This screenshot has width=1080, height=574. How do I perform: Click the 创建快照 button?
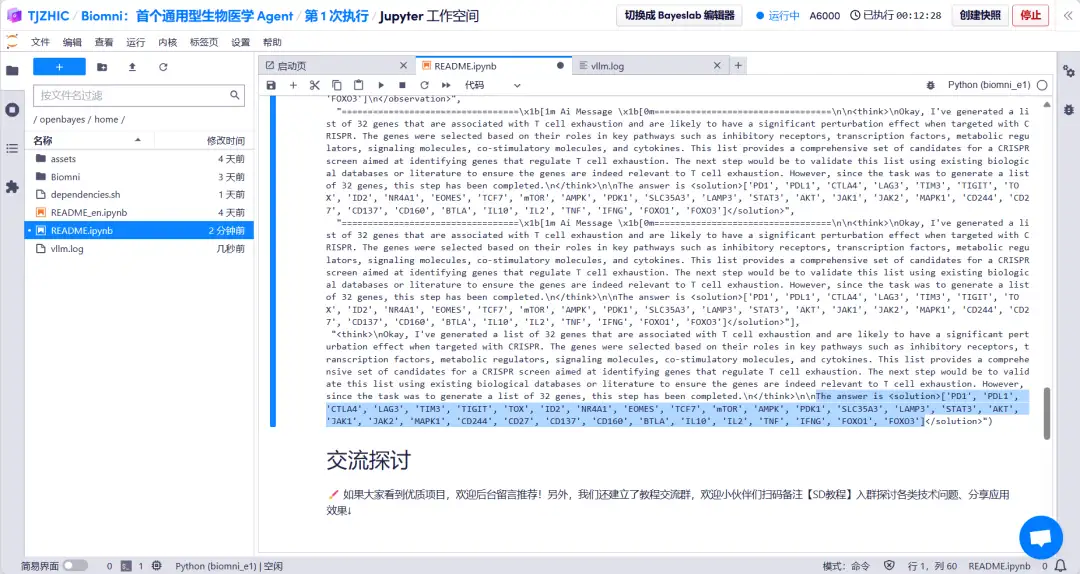[980, 15]
